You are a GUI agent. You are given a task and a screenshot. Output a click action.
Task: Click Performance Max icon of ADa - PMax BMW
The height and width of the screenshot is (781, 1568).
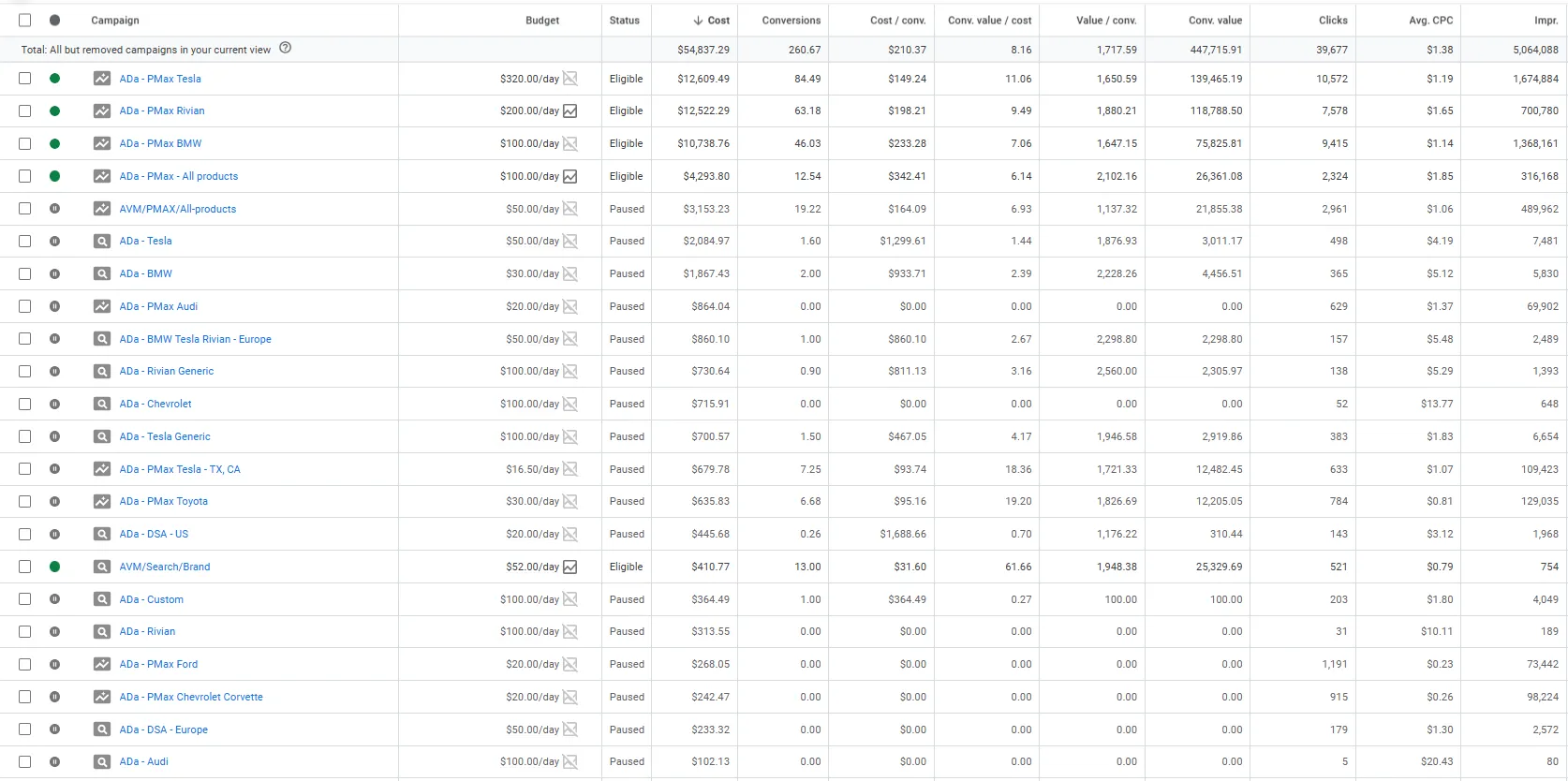(102, 143)
